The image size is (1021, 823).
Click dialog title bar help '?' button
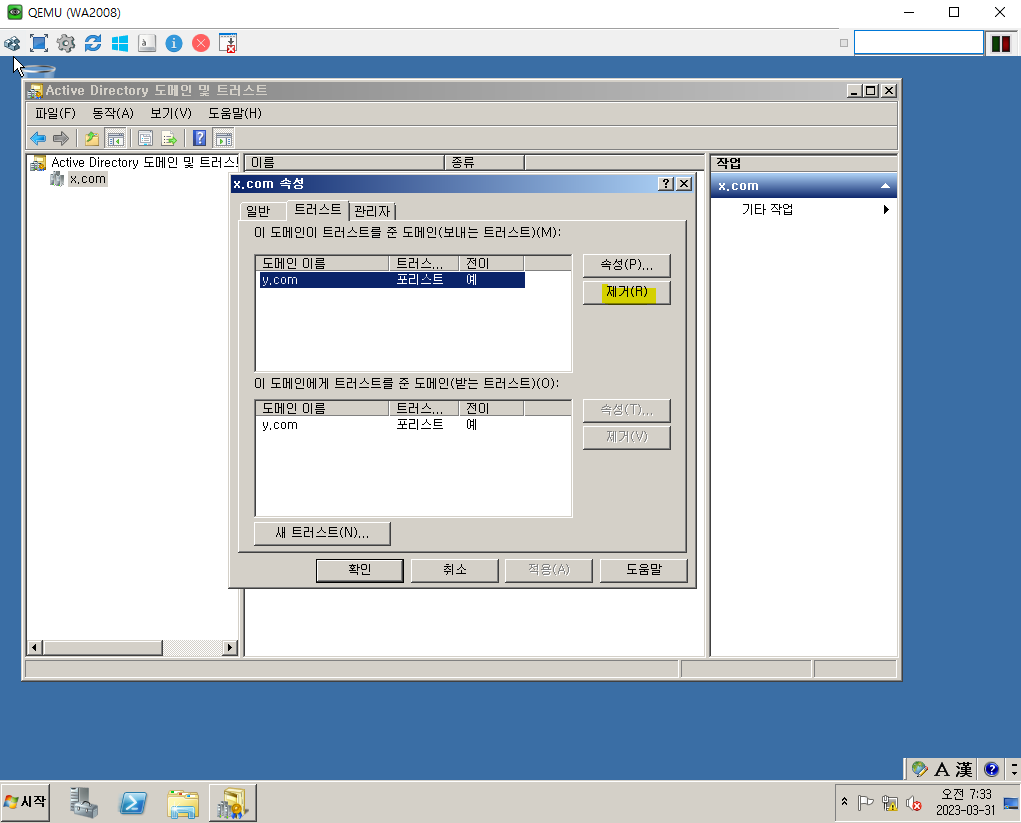[x=665, y=184]
